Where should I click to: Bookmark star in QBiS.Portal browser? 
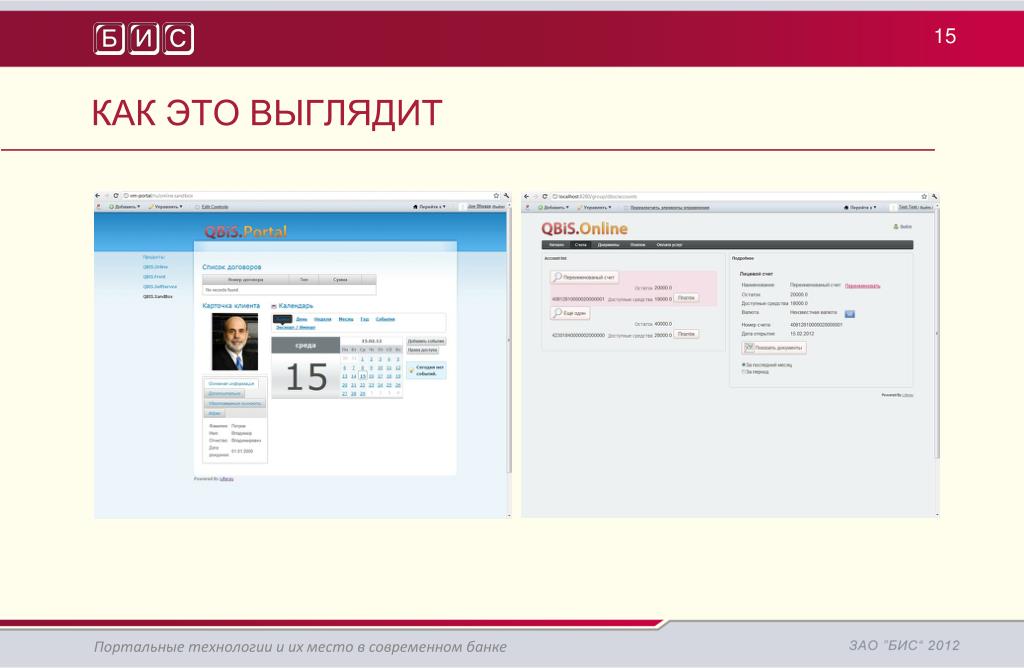point(496,196)
